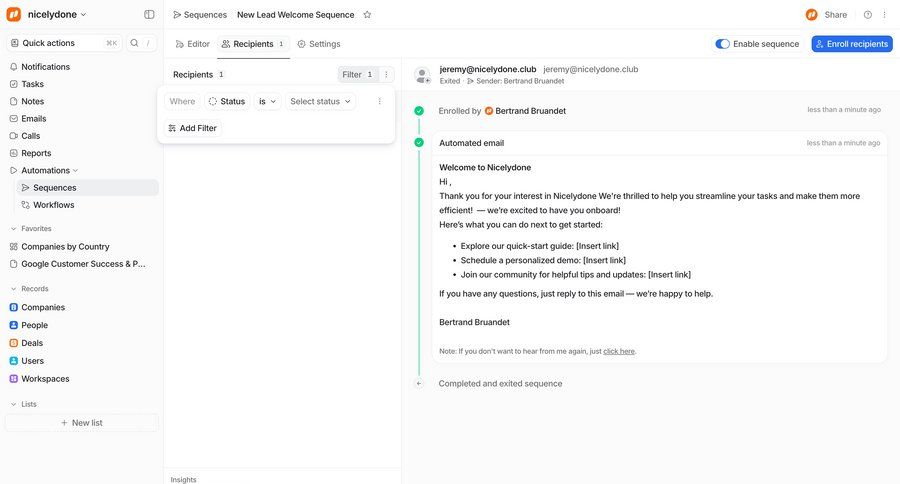Click the recipient avatar icon
This screenshot has height=484, width=900.
pos(422,75)
